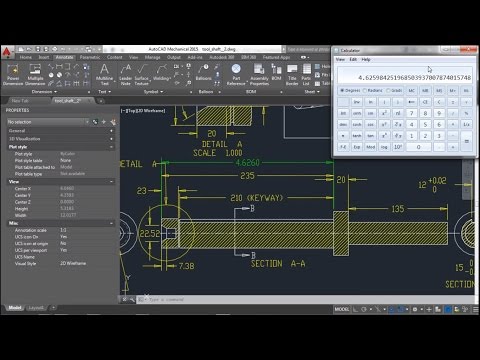The width and height of the screenshot is (480, 360).
Task: Select the Multiple Dimension tool
Action: coord(35,75)
